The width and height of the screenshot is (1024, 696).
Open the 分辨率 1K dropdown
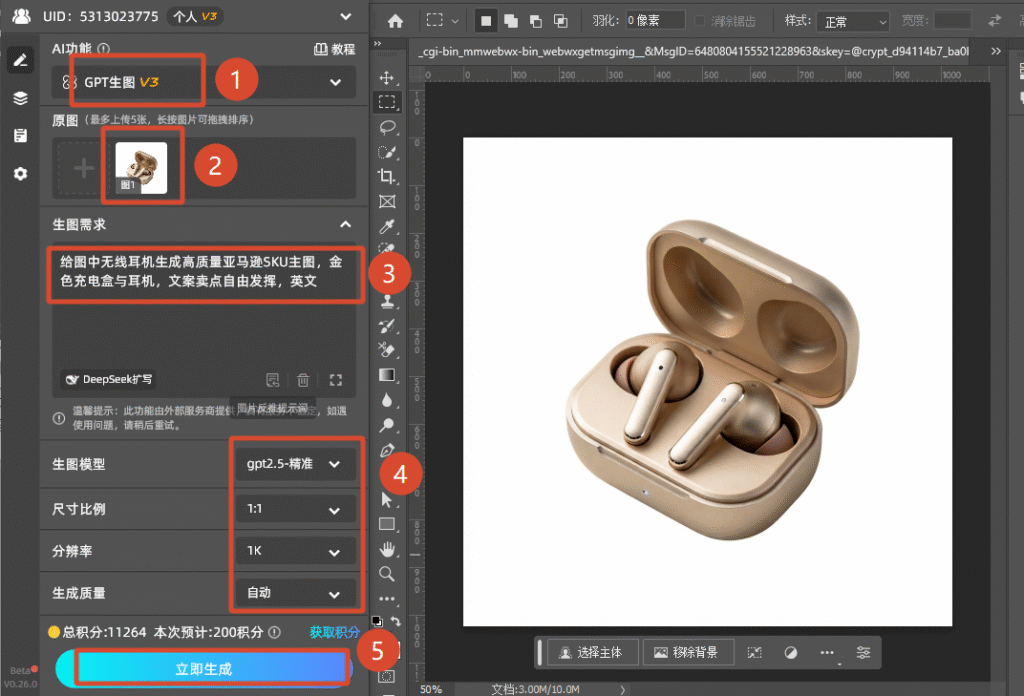(x=295, y=551)
